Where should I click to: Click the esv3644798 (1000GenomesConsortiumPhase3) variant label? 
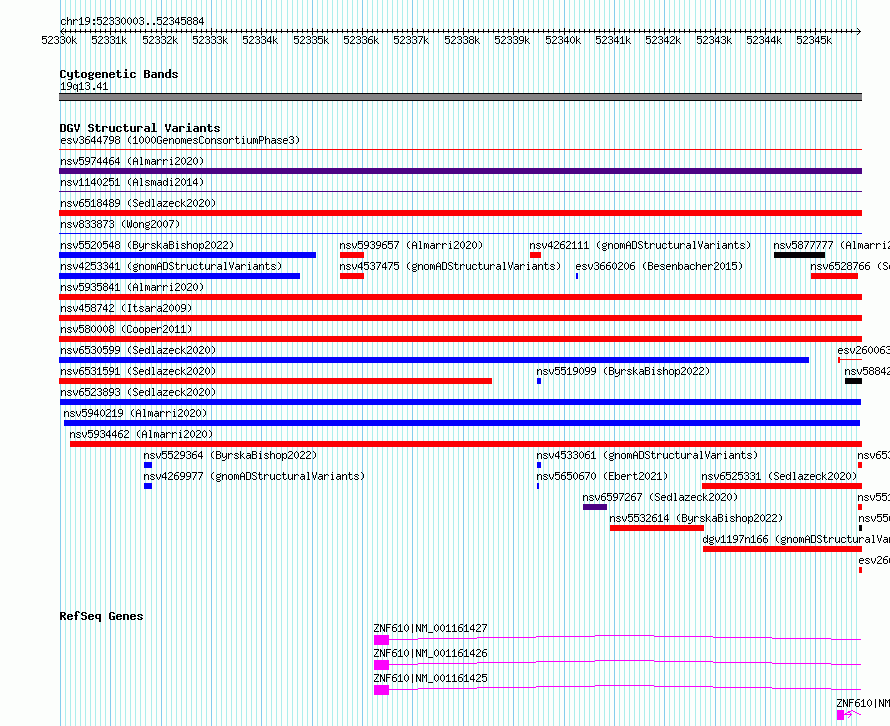coord(180,140)
